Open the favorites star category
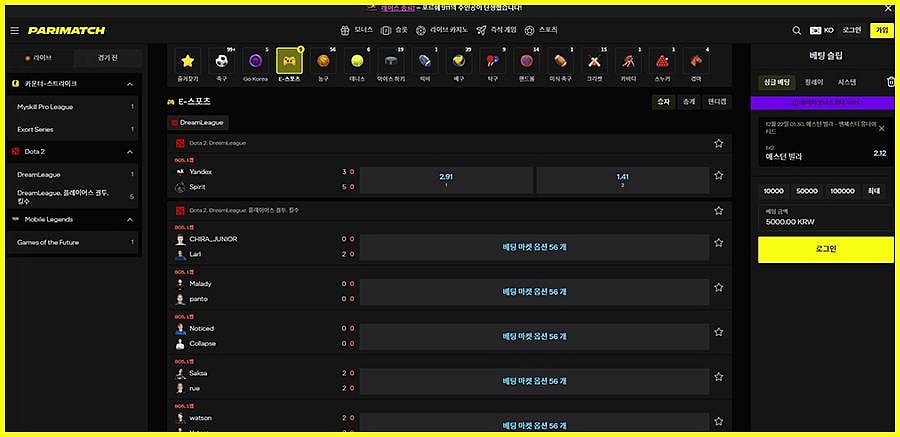Image resolution: width=900 pixels, height=437 pixels. pyautogui.click(x=187, y=61)
